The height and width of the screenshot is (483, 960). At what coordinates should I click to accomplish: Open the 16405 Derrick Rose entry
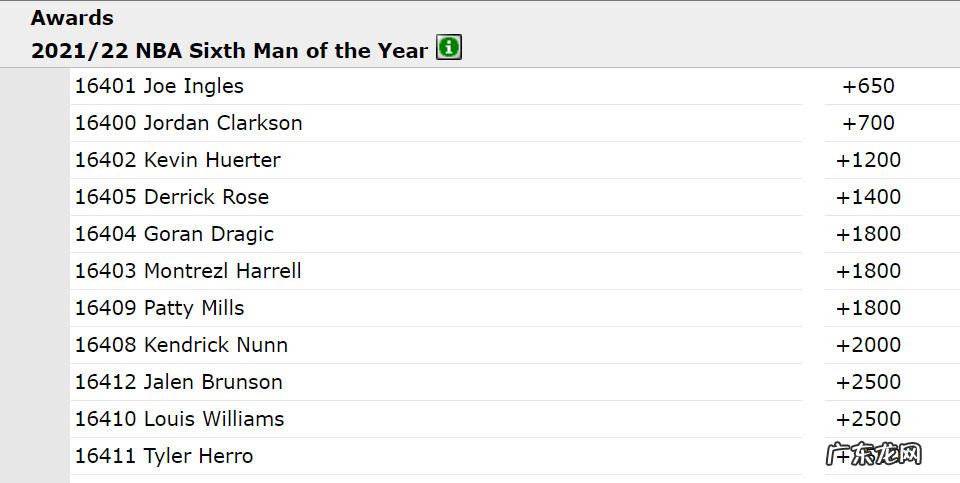(x=171, y=197)
